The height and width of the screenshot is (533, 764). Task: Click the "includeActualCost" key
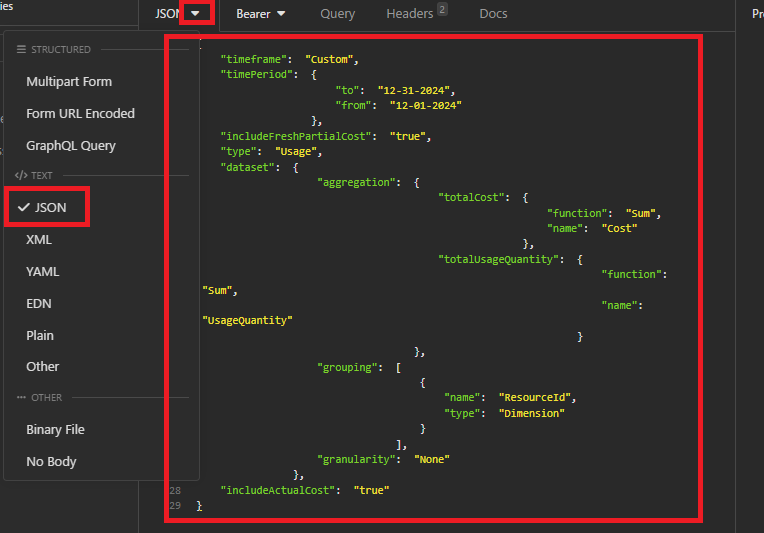click(x=277, y=491)
